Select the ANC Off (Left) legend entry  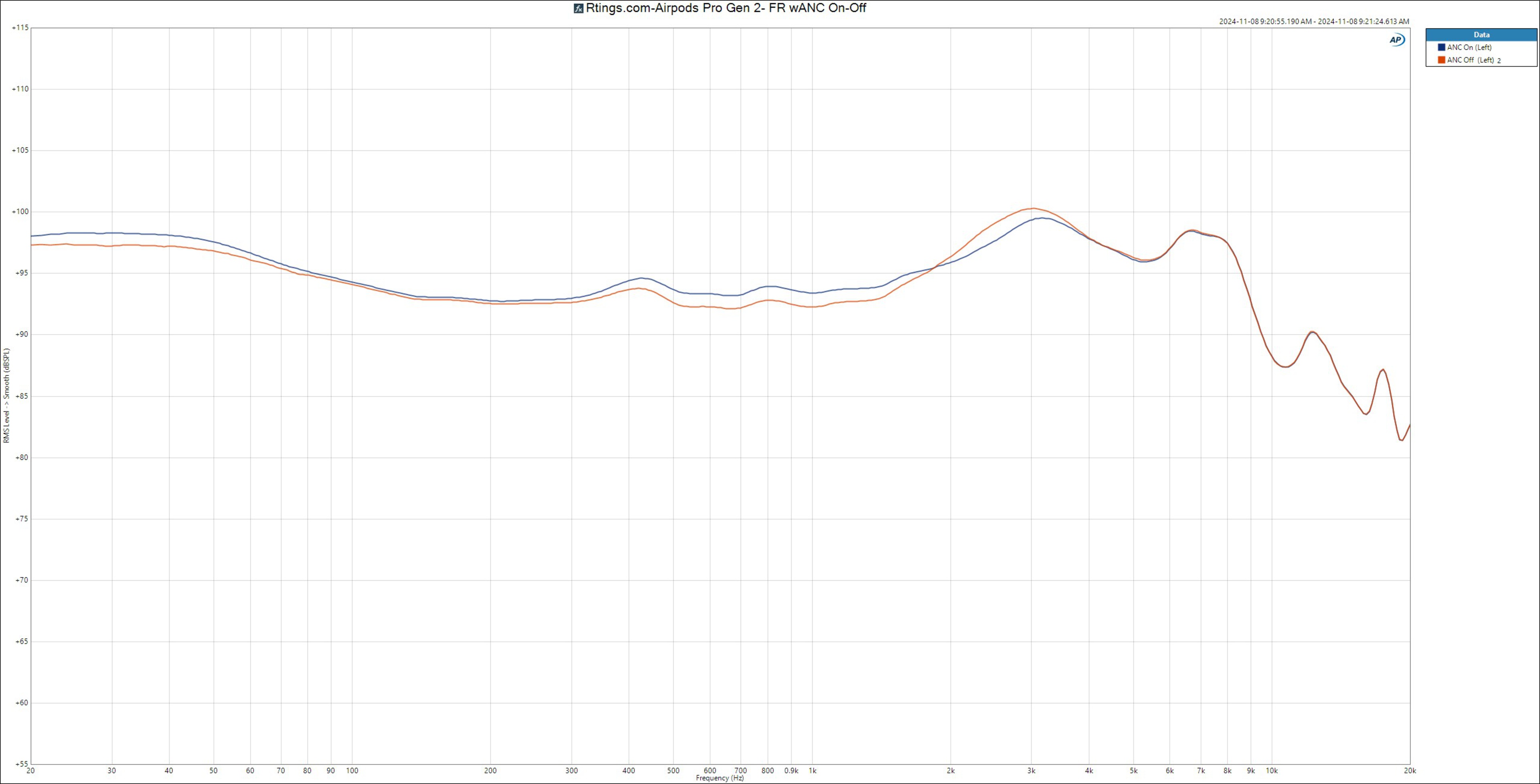click(1470, 60)
